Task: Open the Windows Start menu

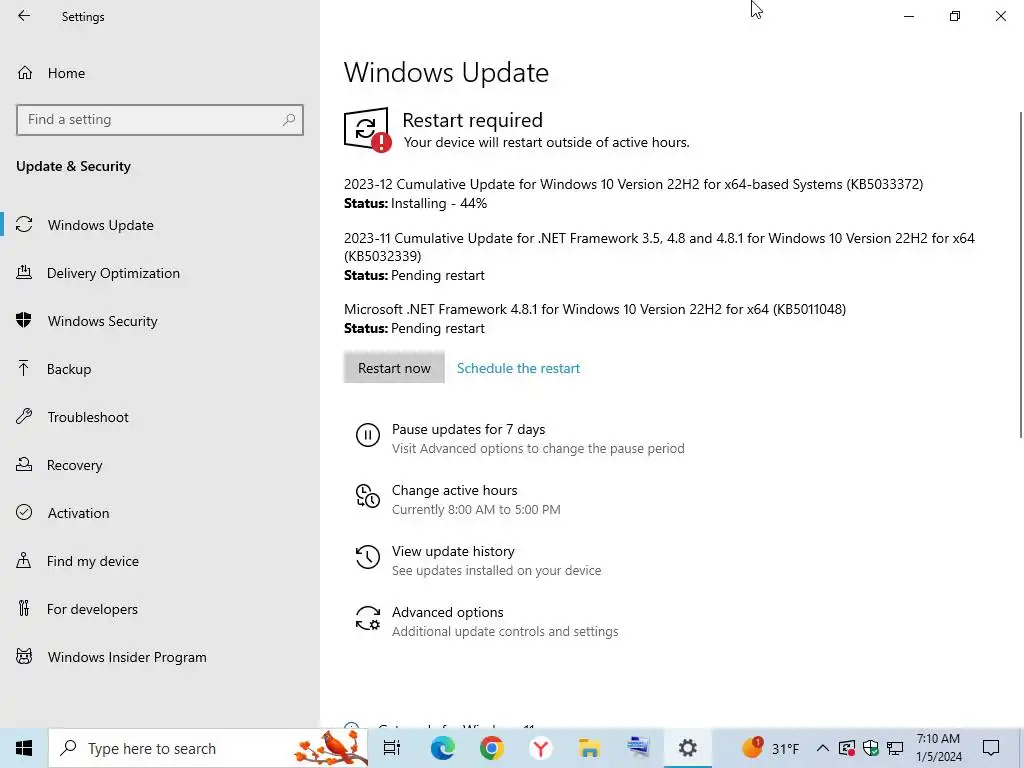Action: click(24, 748)
